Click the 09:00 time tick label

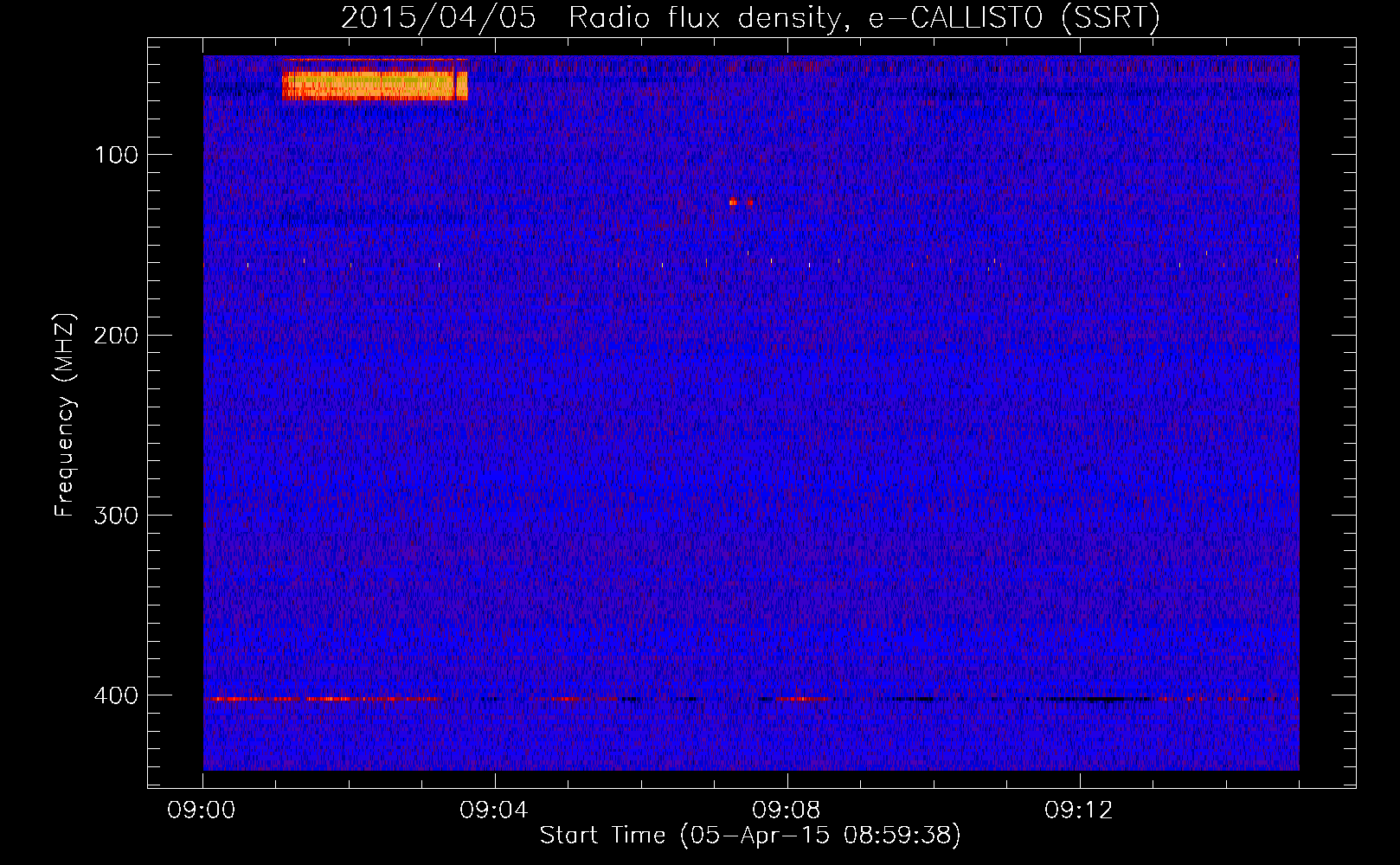202,811
